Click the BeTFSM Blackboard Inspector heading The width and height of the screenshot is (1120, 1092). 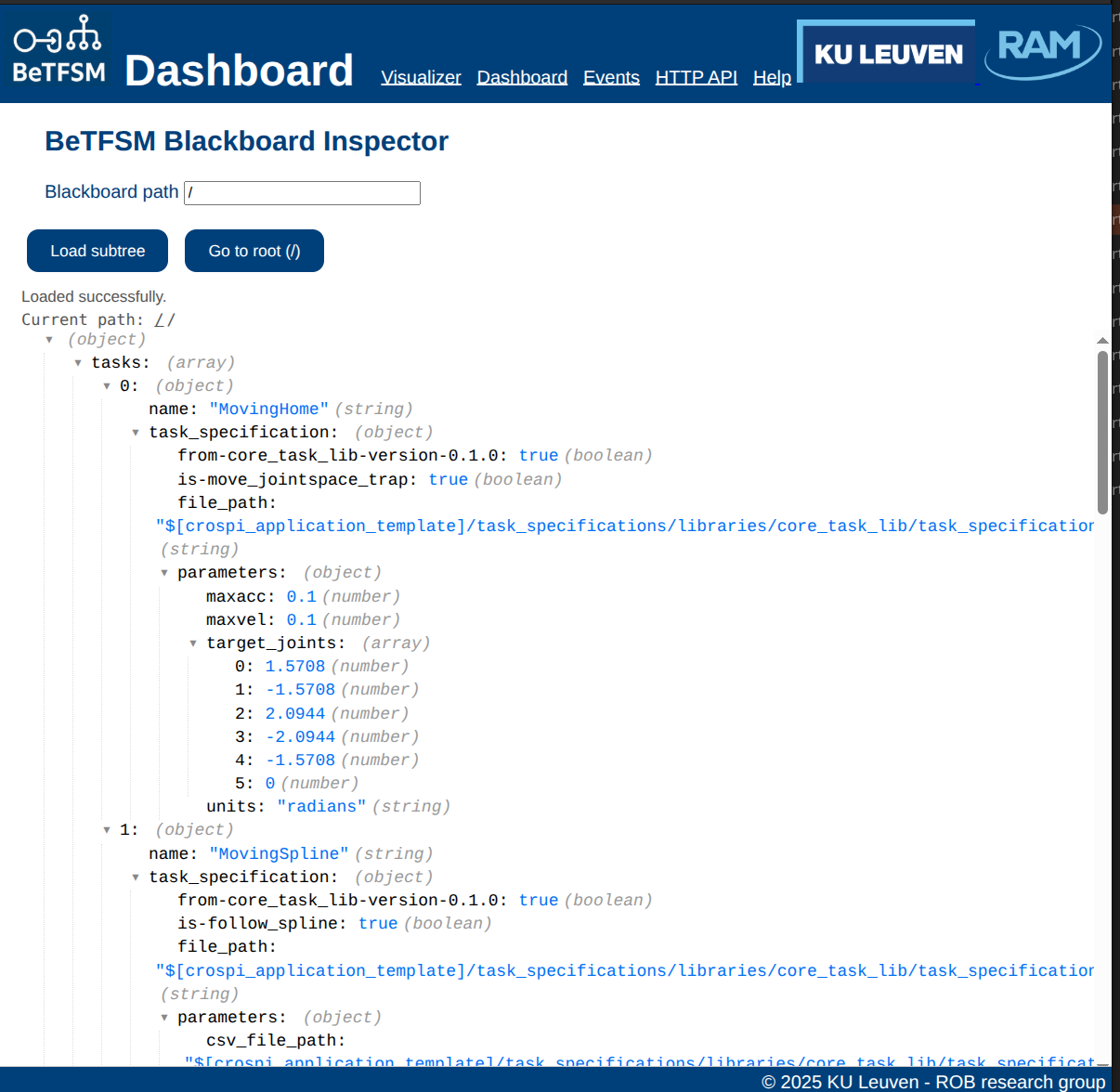click(x=246, y=141)
